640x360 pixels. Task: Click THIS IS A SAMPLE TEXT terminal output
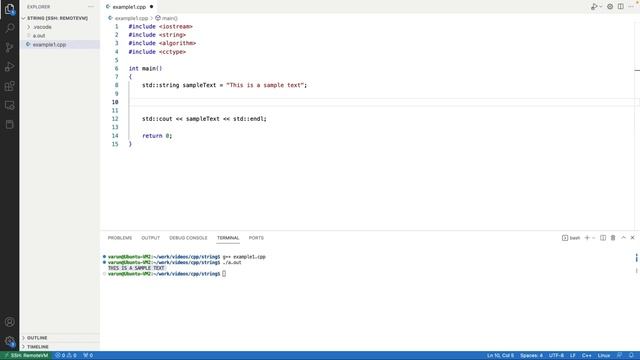[136, 268]
